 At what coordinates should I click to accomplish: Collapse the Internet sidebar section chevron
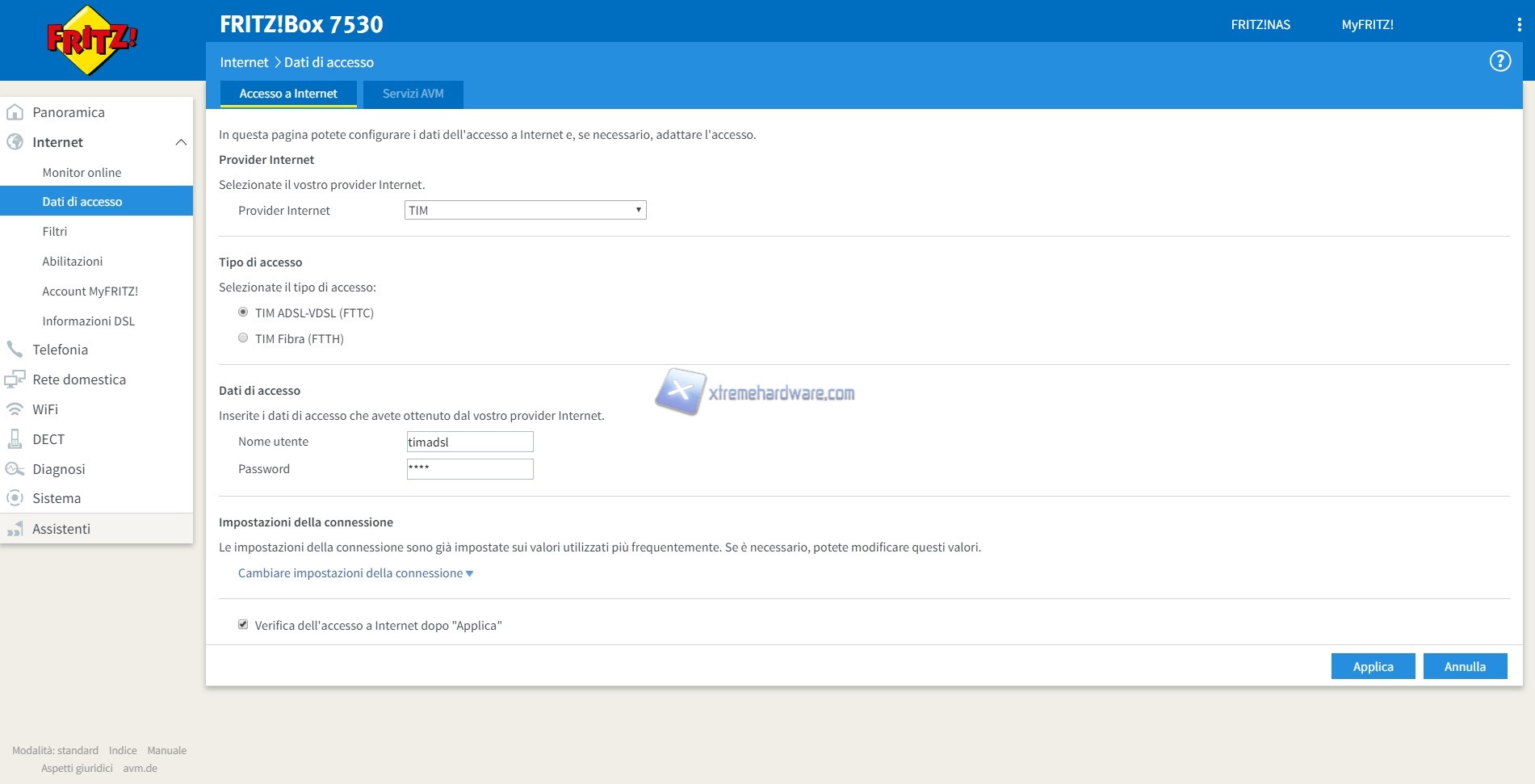coord(181,142)
